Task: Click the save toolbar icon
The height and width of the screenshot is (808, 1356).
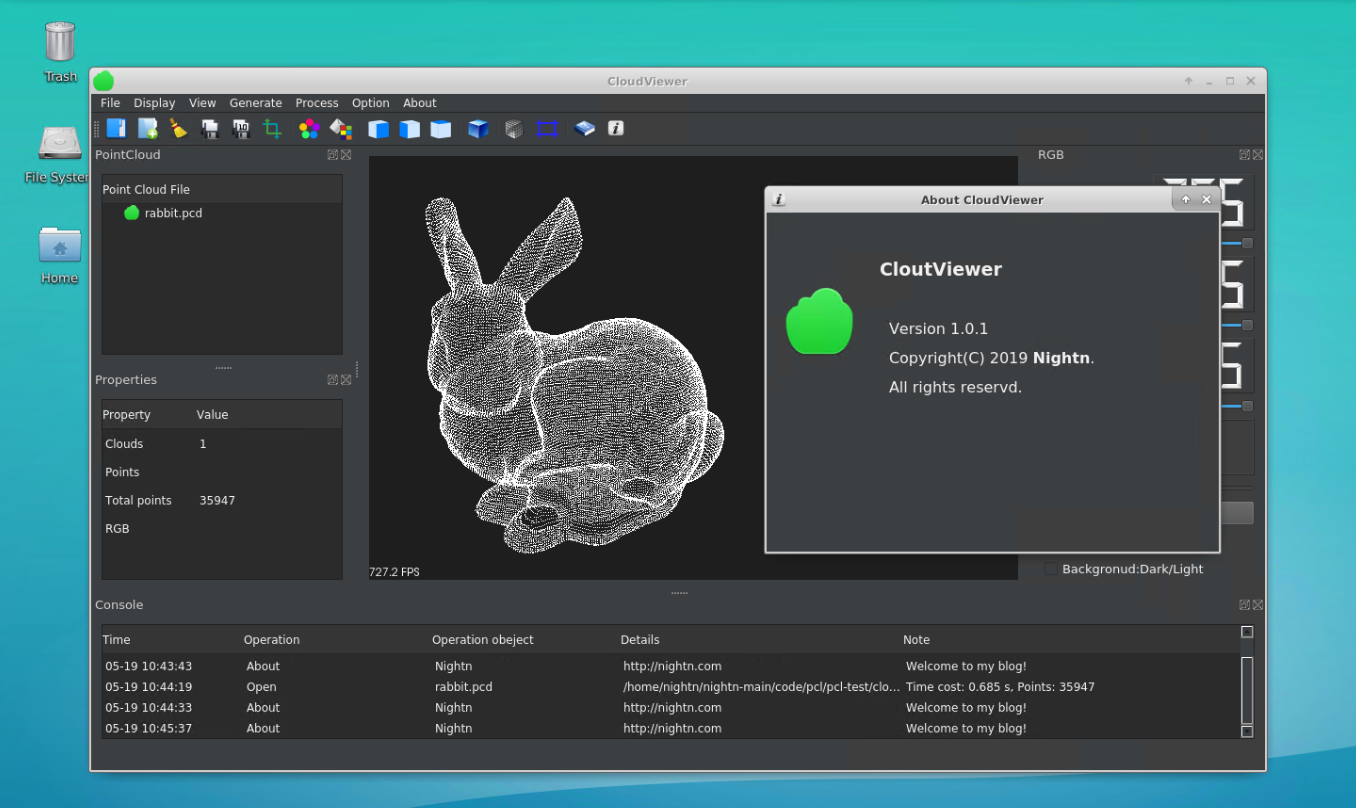Action: tap(210, 128)
